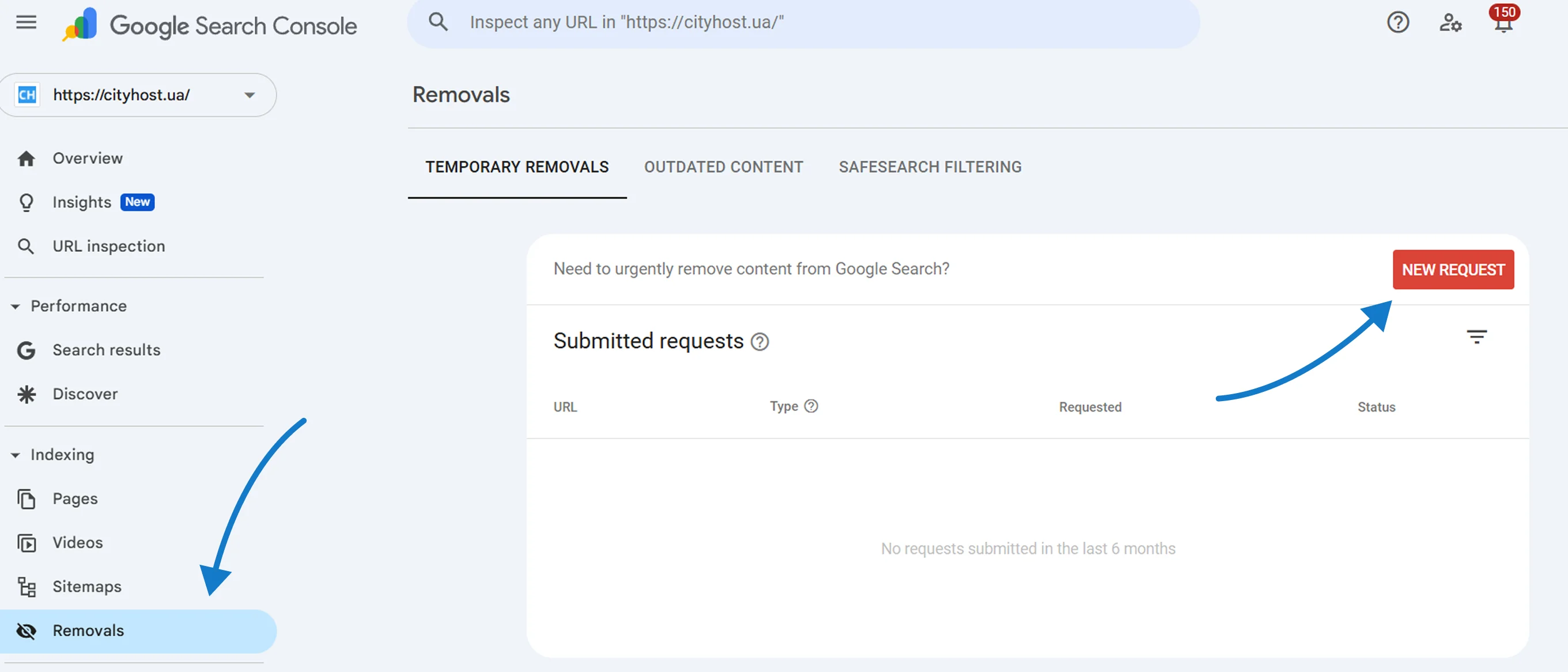Open the Videos indexing report
This screenshot has width=1568, height=672.
(x=77, y=542)
